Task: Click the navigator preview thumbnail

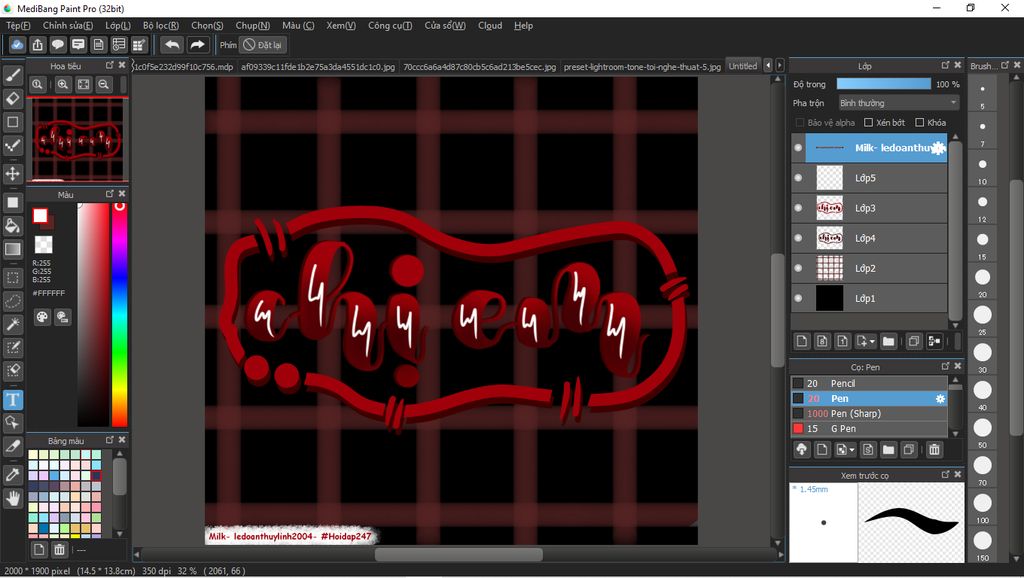Action: pos(78,139)
